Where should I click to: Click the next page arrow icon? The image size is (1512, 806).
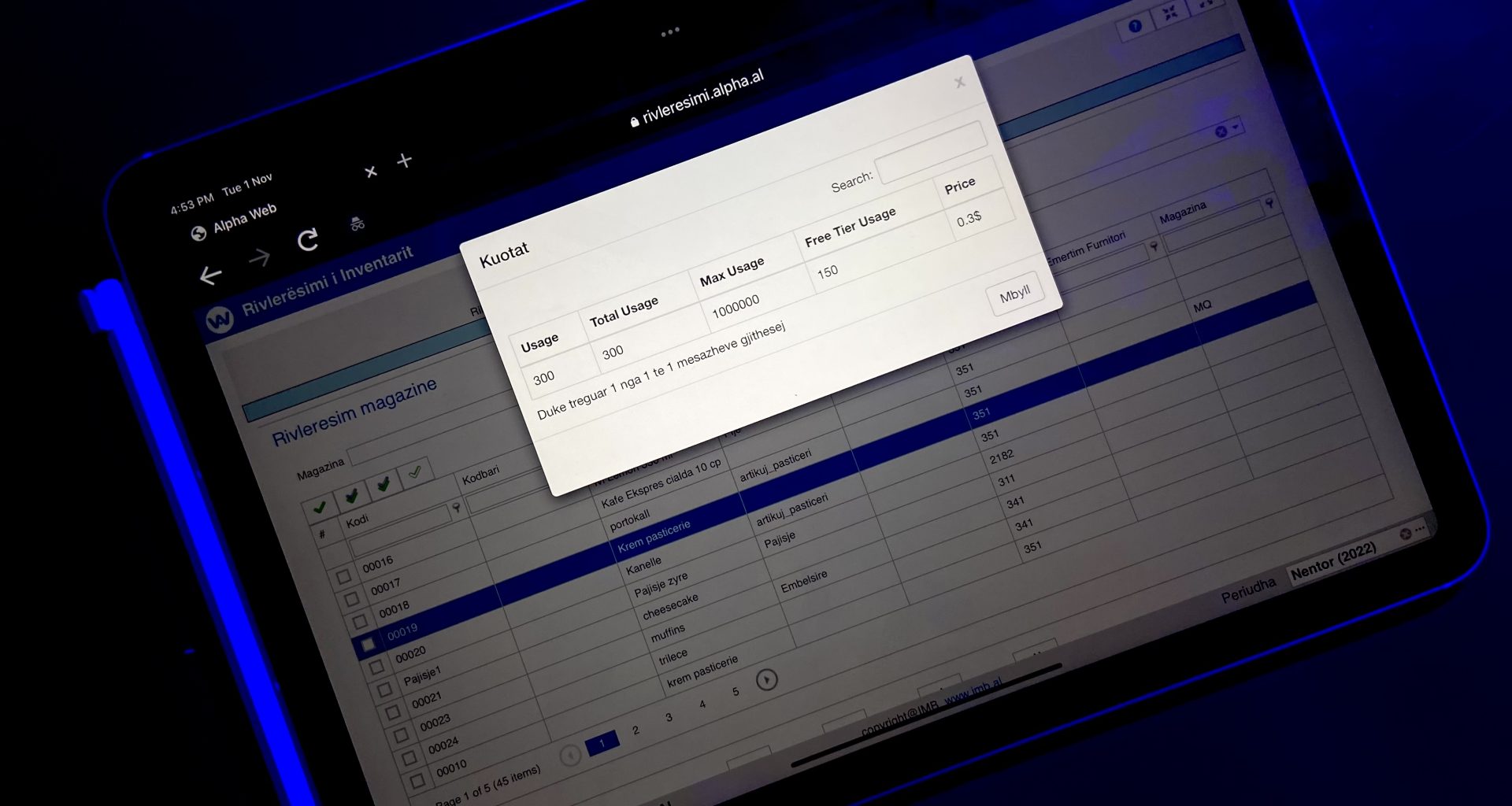click(x=767, y=679)
